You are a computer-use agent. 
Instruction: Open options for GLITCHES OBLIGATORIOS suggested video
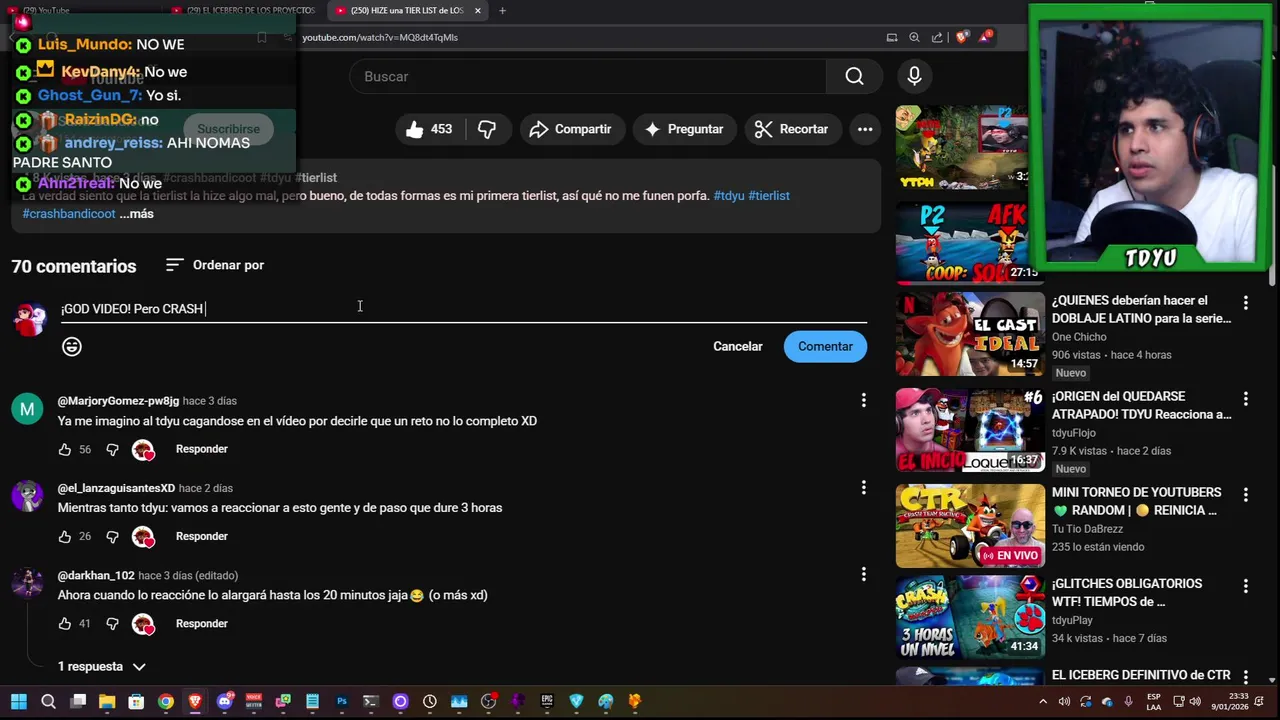(x=1246, y=585)
